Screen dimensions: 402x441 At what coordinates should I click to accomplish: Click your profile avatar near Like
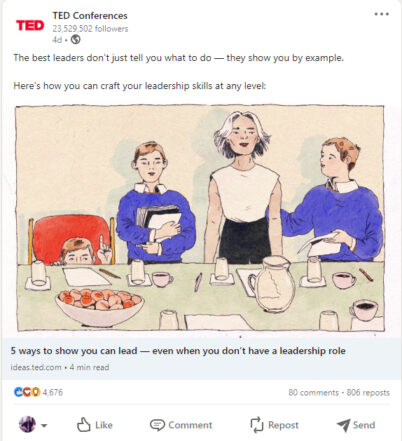tap(27, 425)
